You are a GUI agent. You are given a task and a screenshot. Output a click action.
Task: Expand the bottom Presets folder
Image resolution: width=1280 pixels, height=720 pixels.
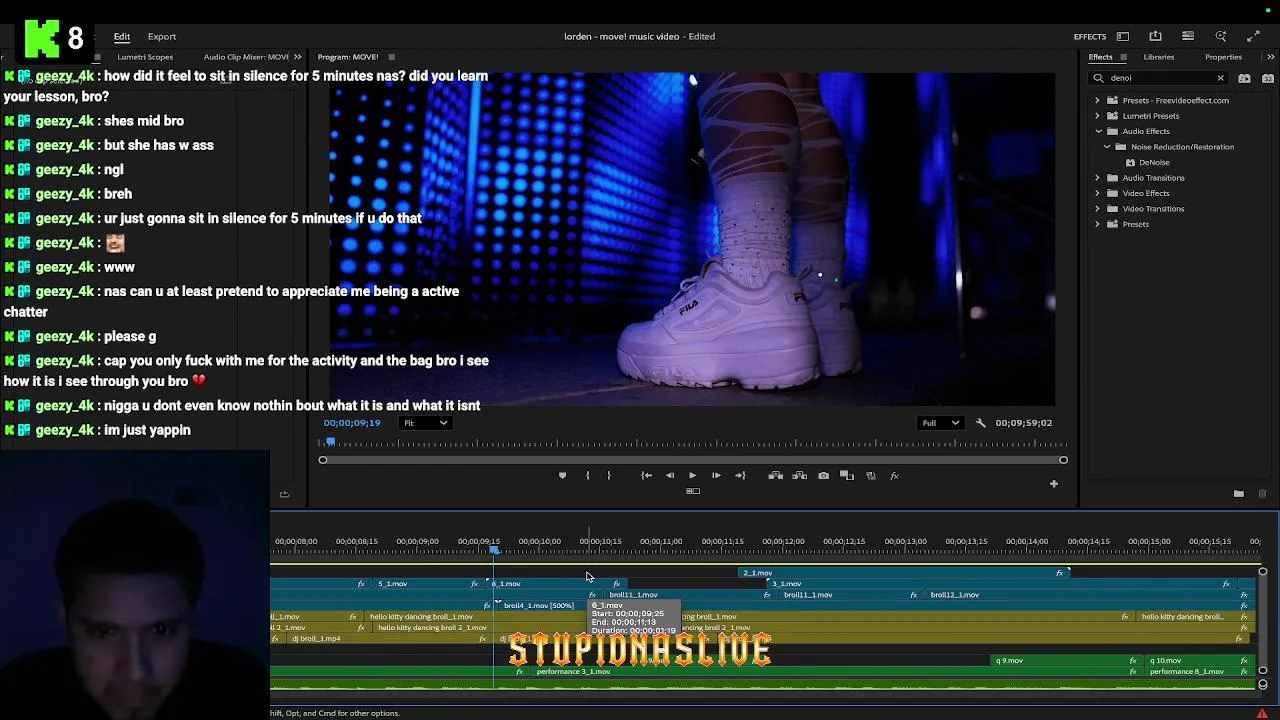(1097, 224)
